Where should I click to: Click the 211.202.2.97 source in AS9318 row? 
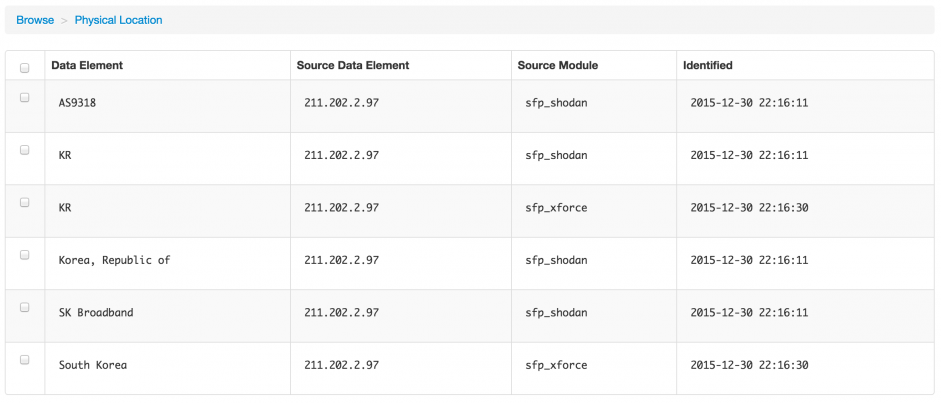pos(341,103)
